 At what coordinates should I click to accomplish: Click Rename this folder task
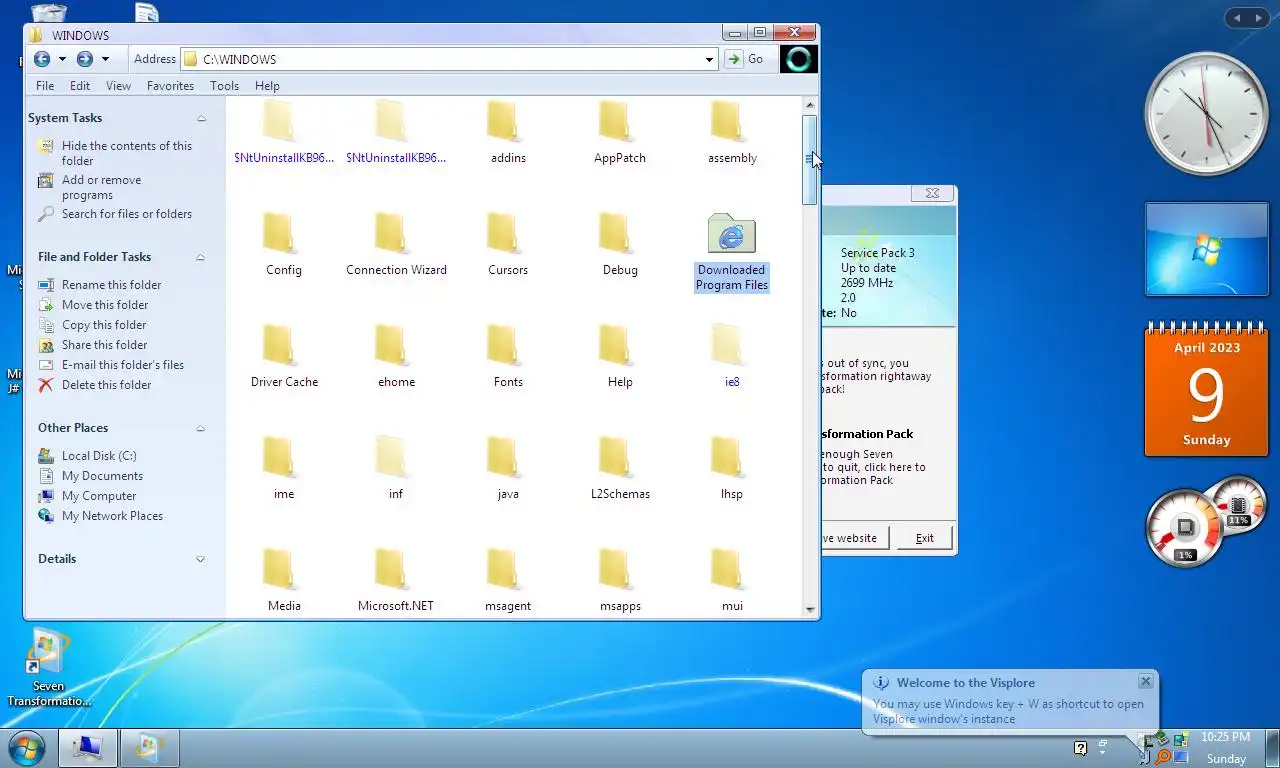[x=111, y=285]
